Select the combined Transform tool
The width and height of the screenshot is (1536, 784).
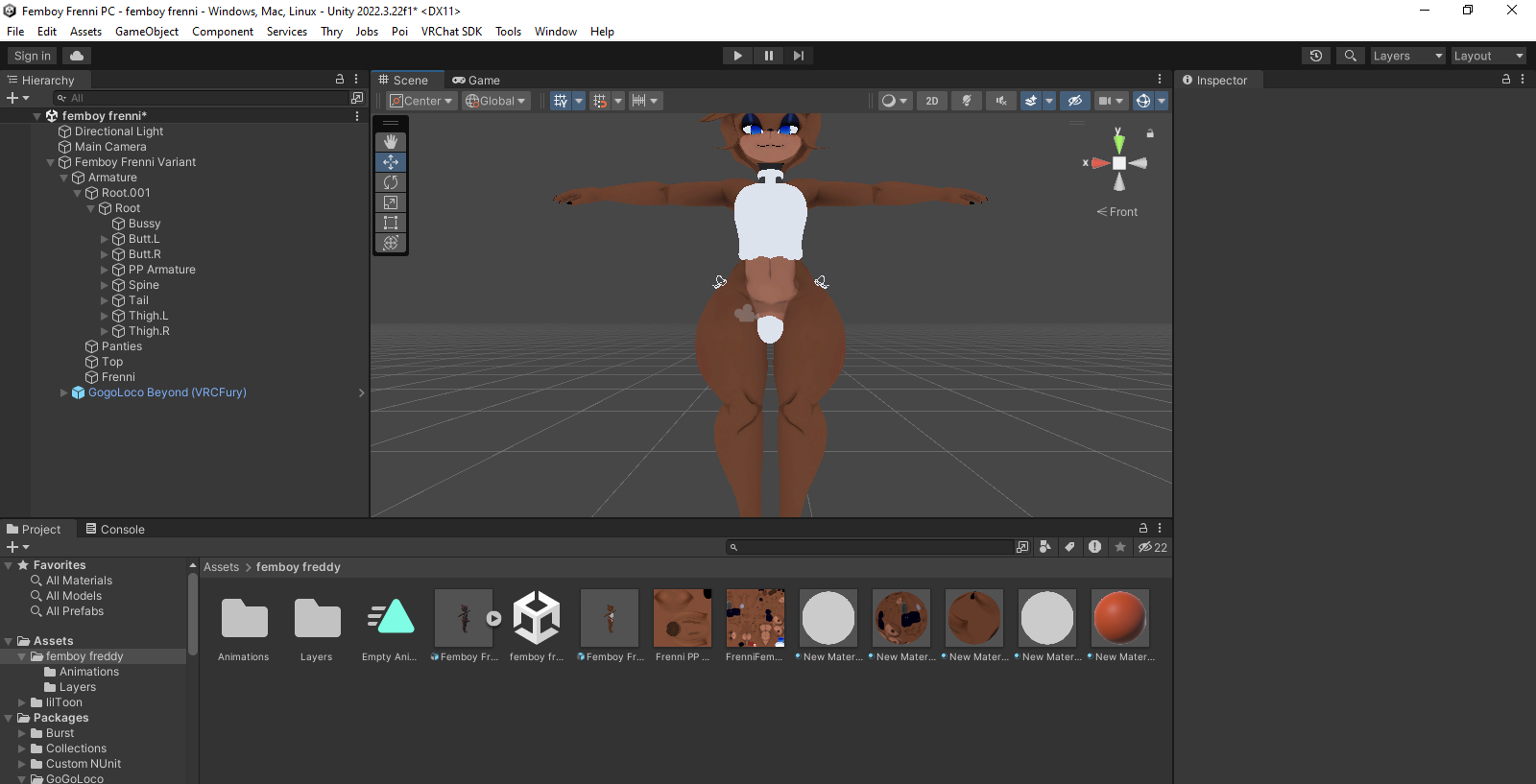(x=391, y=243)
